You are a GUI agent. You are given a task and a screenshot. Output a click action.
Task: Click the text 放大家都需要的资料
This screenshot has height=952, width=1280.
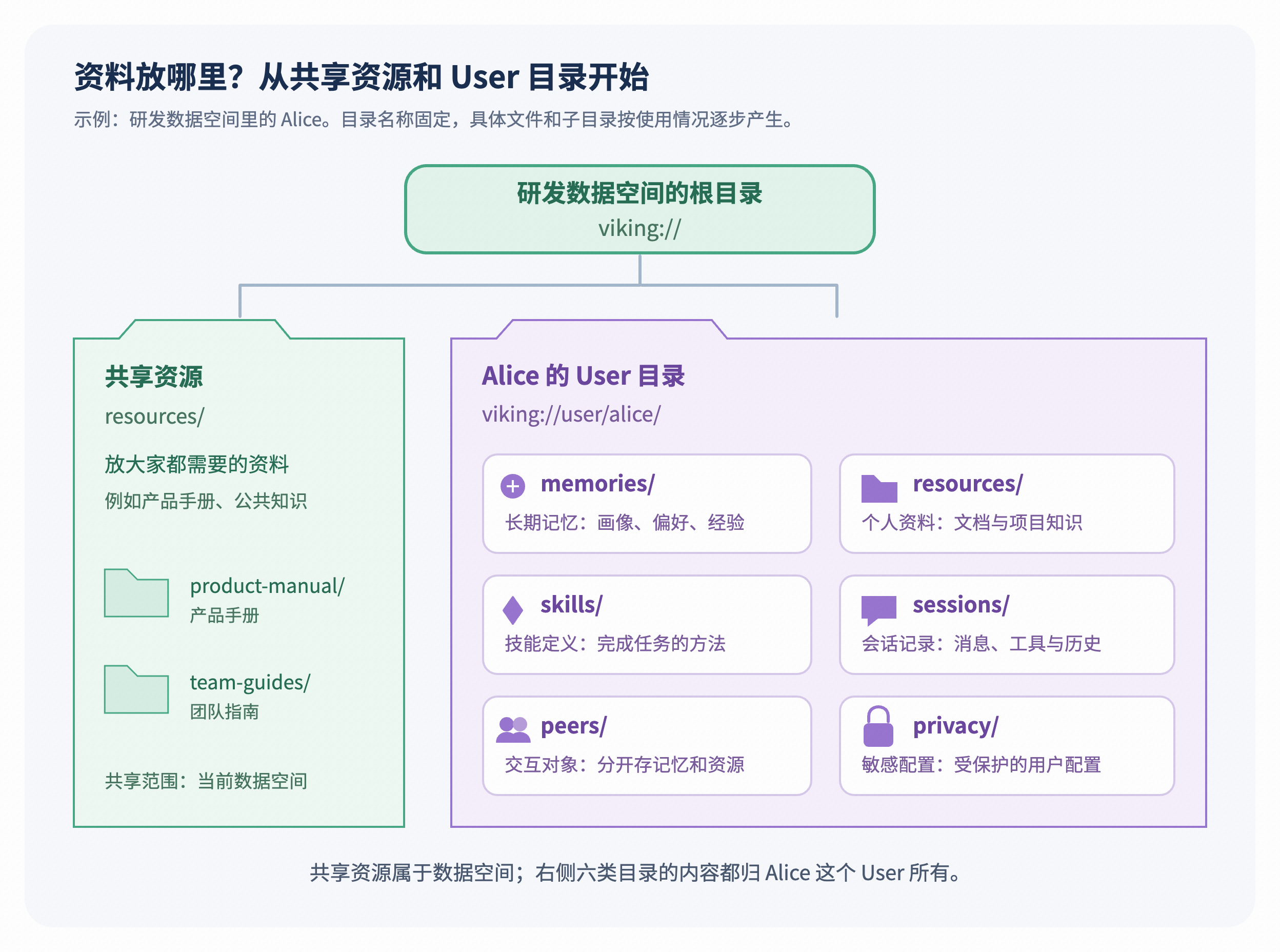click(x=196, y=464)
